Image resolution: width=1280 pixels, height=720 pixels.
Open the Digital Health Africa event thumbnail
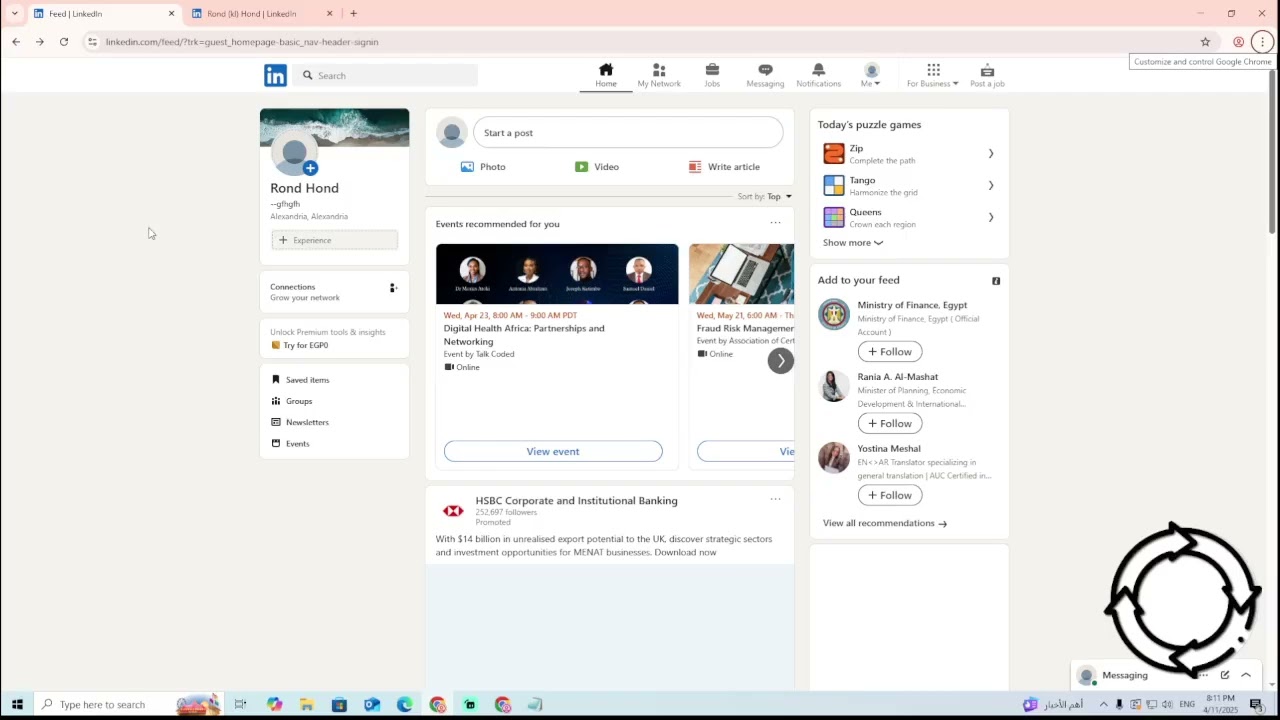(557, 274)
